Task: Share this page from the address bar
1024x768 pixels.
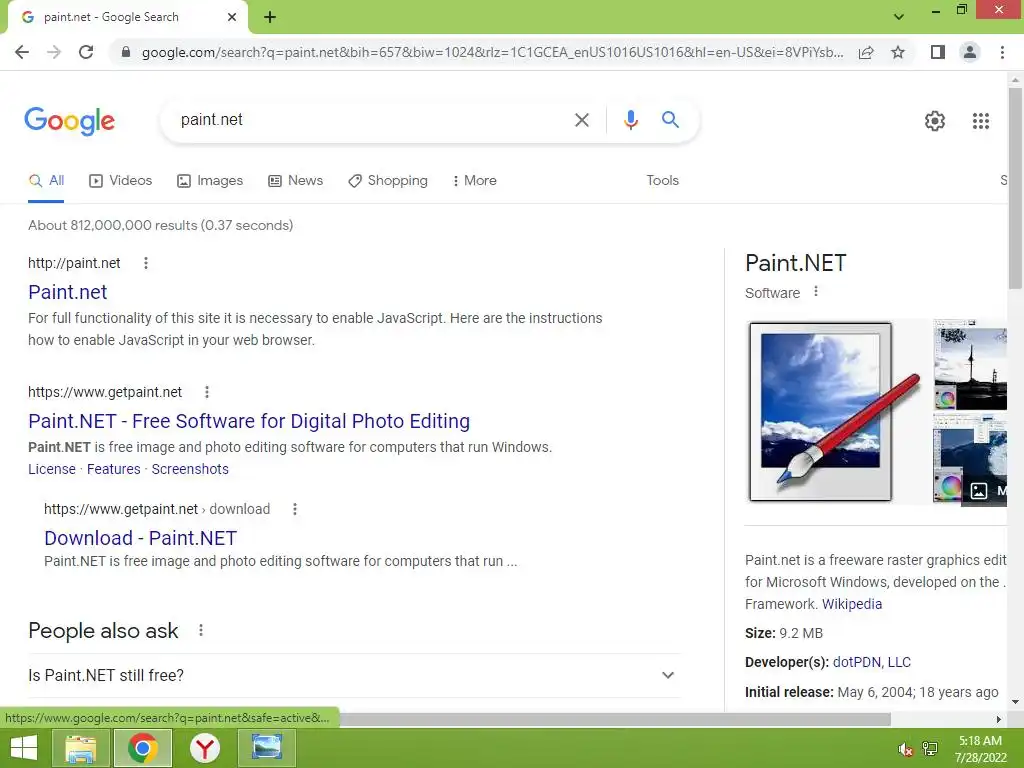Action: 866,52
